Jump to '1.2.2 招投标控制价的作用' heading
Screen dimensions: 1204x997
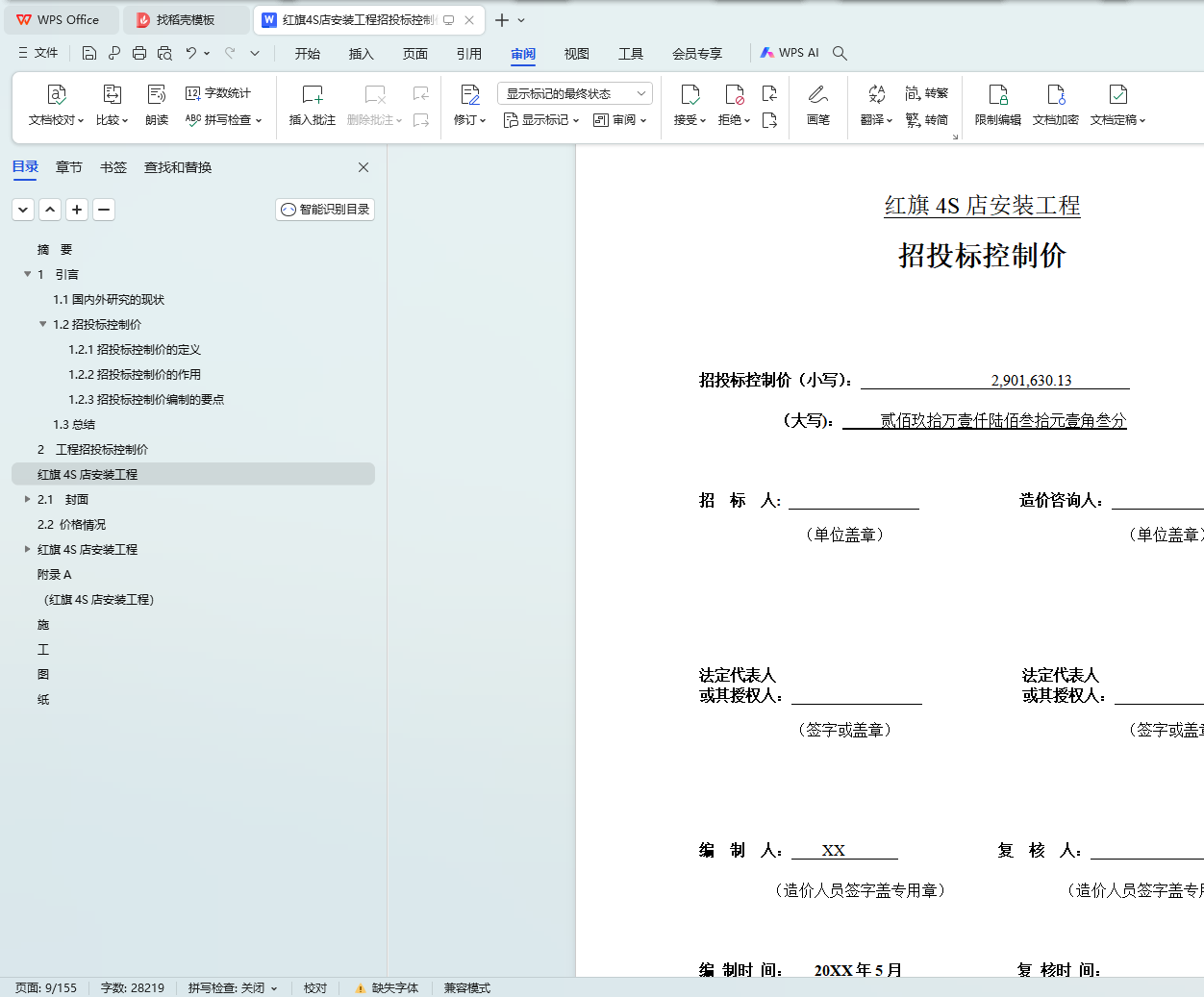pyautogui.click(x=135, y=374)
